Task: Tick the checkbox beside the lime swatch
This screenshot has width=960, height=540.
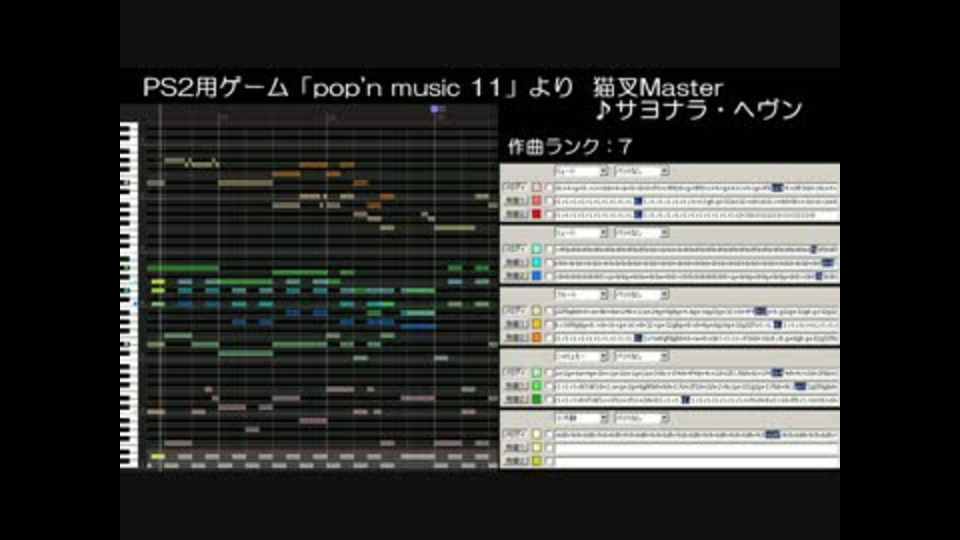Action: pyautogui.click(x=549, y=461)
